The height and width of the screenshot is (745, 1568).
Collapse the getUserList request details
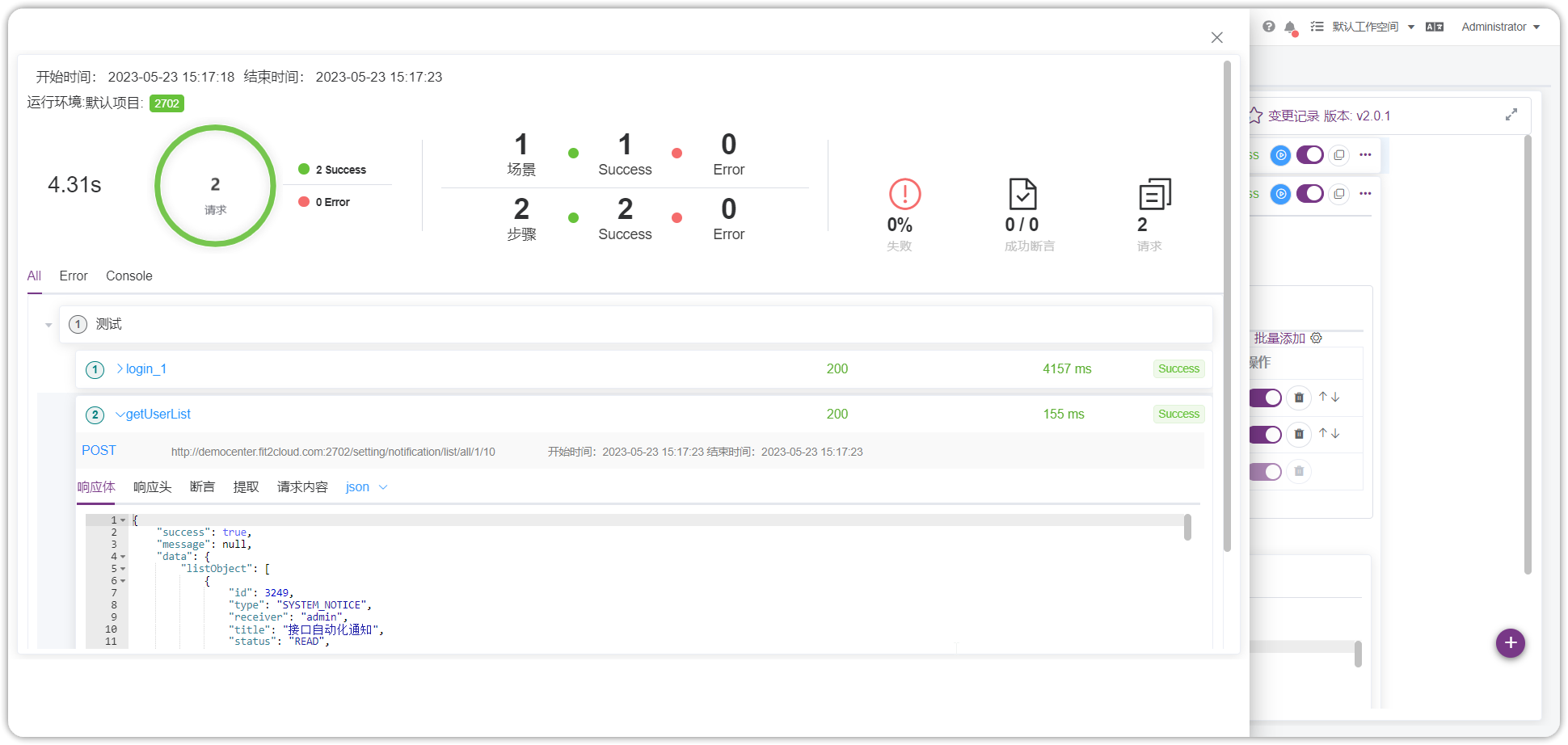coord(120,415)
